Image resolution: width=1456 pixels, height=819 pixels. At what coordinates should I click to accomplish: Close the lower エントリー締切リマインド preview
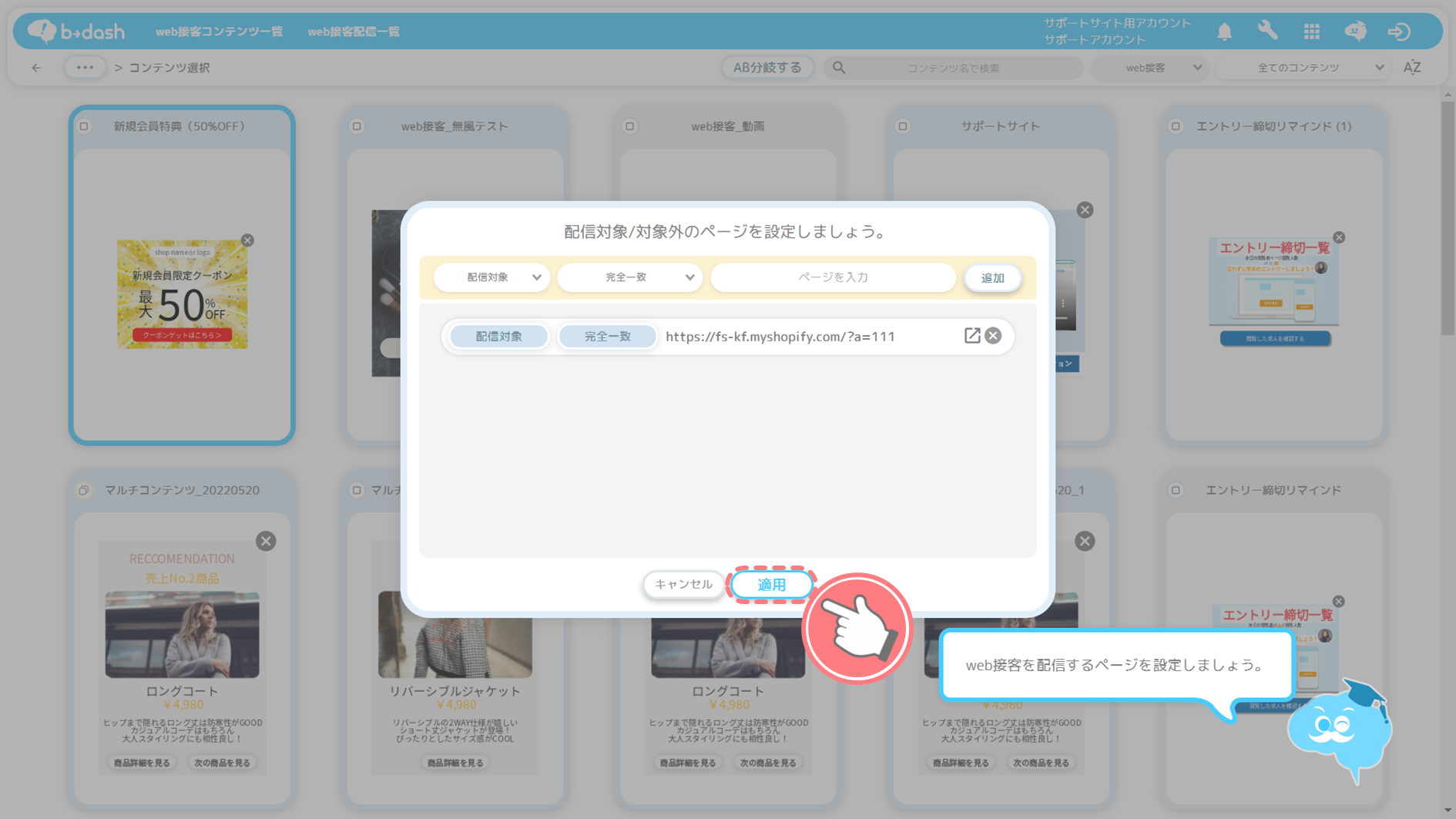point(1338,602)
